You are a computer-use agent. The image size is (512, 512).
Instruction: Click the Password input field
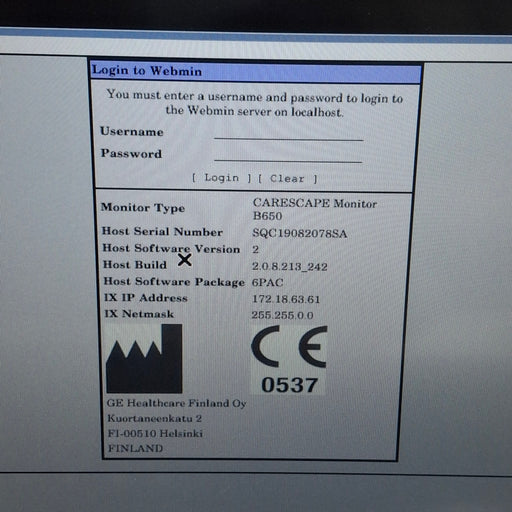[288, 155]
